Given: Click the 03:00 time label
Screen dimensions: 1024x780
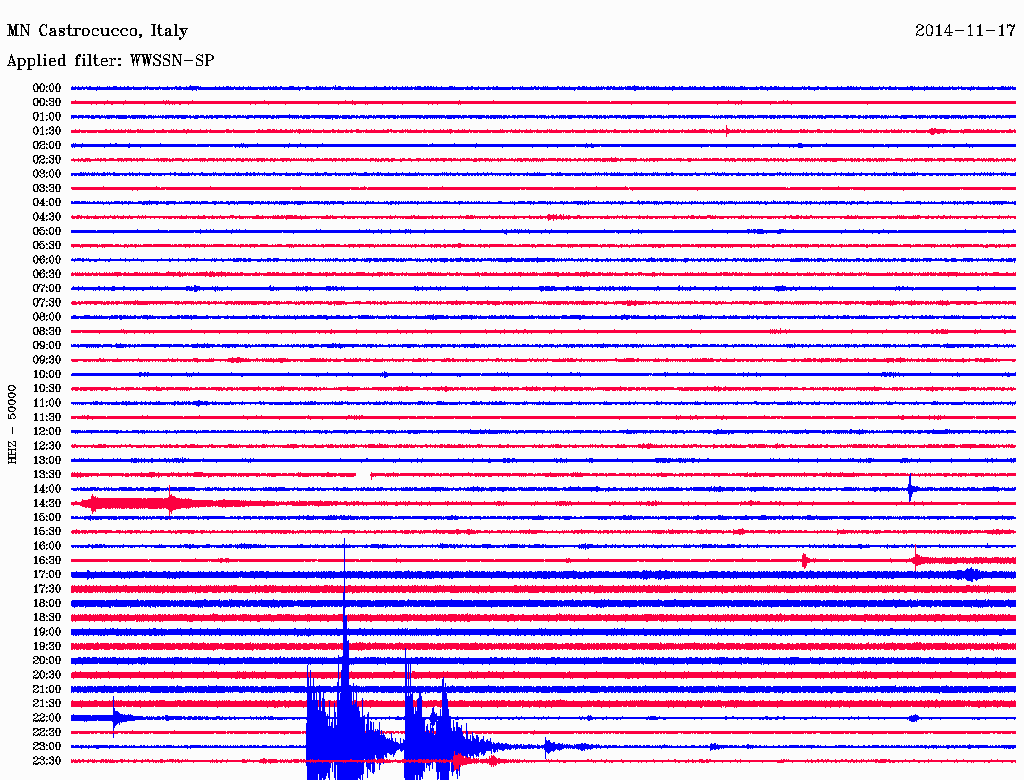Looking at the screenshot, I should point(47,174).
